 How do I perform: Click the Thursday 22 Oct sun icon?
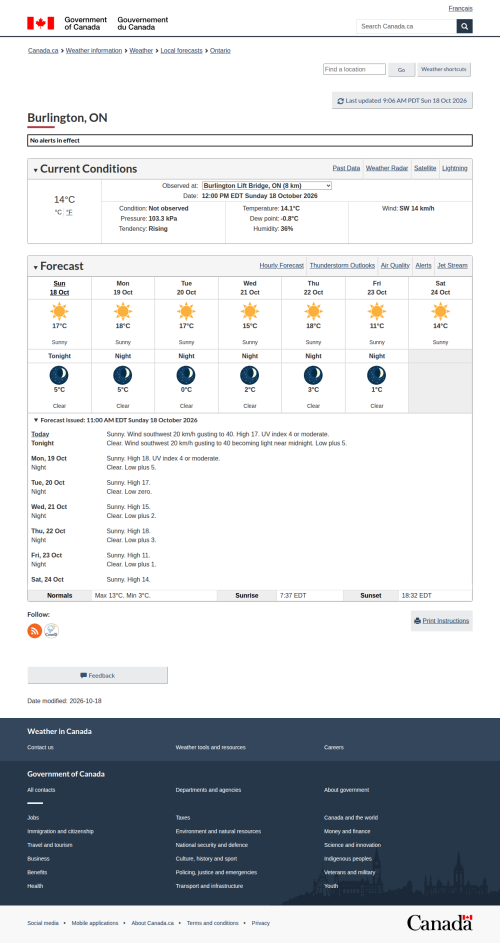point(313,312)
